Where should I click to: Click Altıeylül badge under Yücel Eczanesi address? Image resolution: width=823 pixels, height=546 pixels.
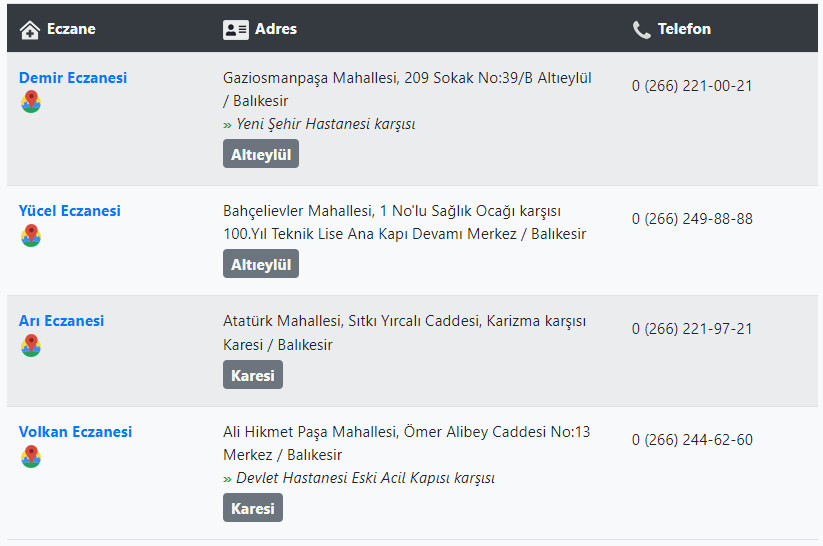pos(261,264)
